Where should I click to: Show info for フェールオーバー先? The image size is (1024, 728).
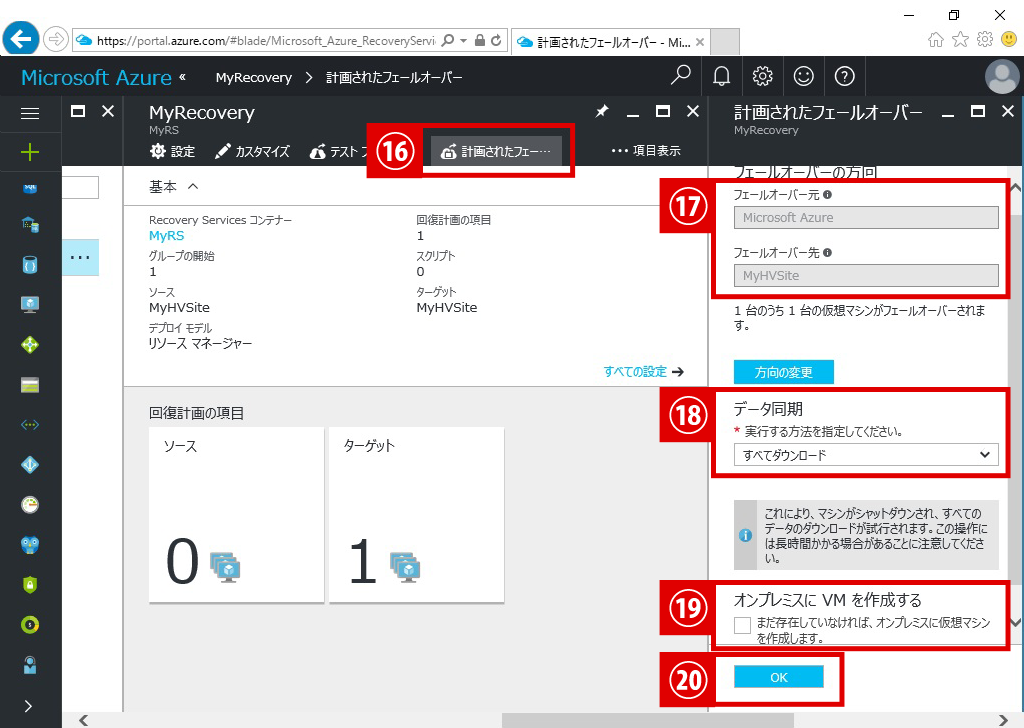click(x=827, y=253)
